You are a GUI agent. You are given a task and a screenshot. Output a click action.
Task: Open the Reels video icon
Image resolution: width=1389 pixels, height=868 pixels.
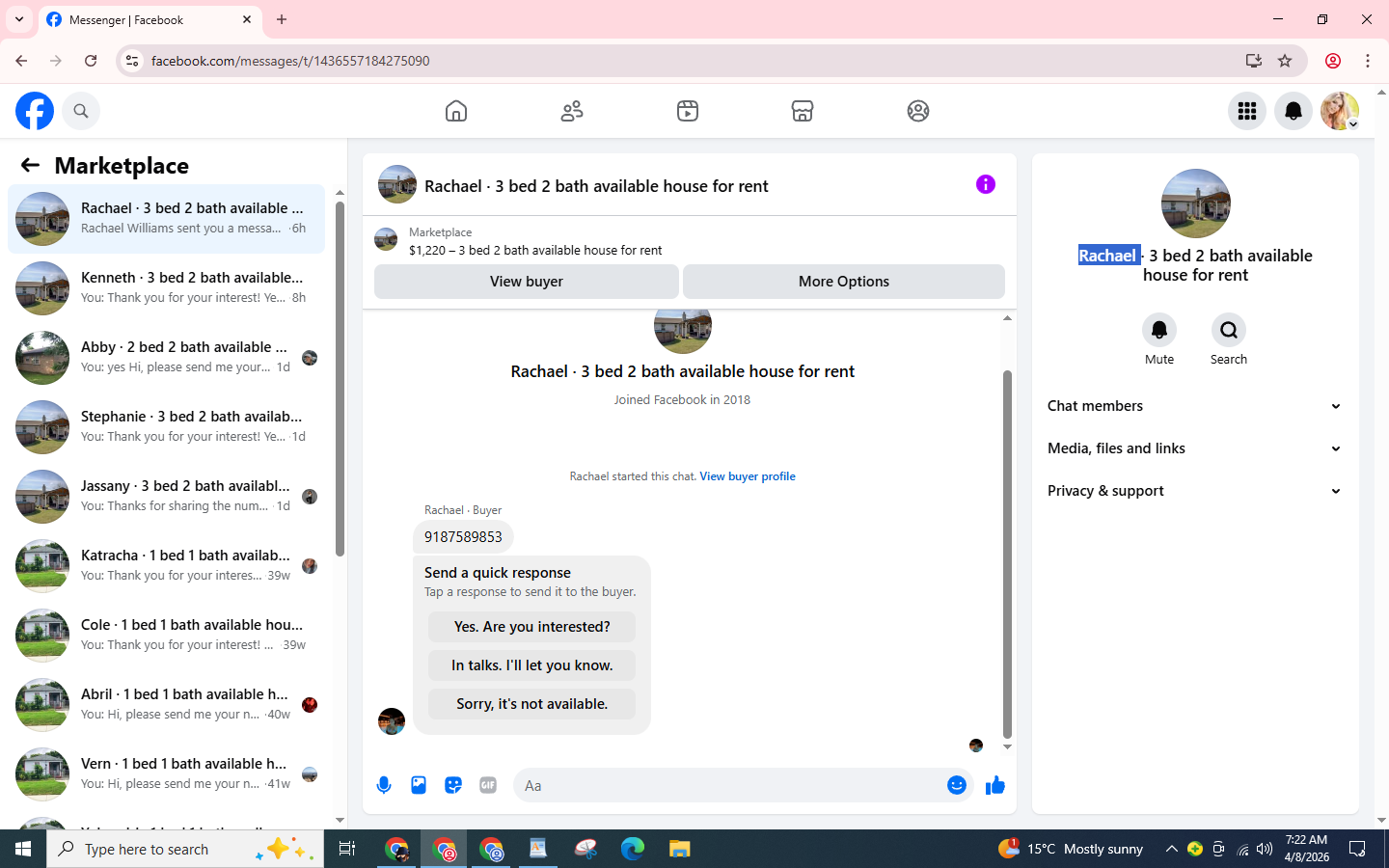(688, 111)
